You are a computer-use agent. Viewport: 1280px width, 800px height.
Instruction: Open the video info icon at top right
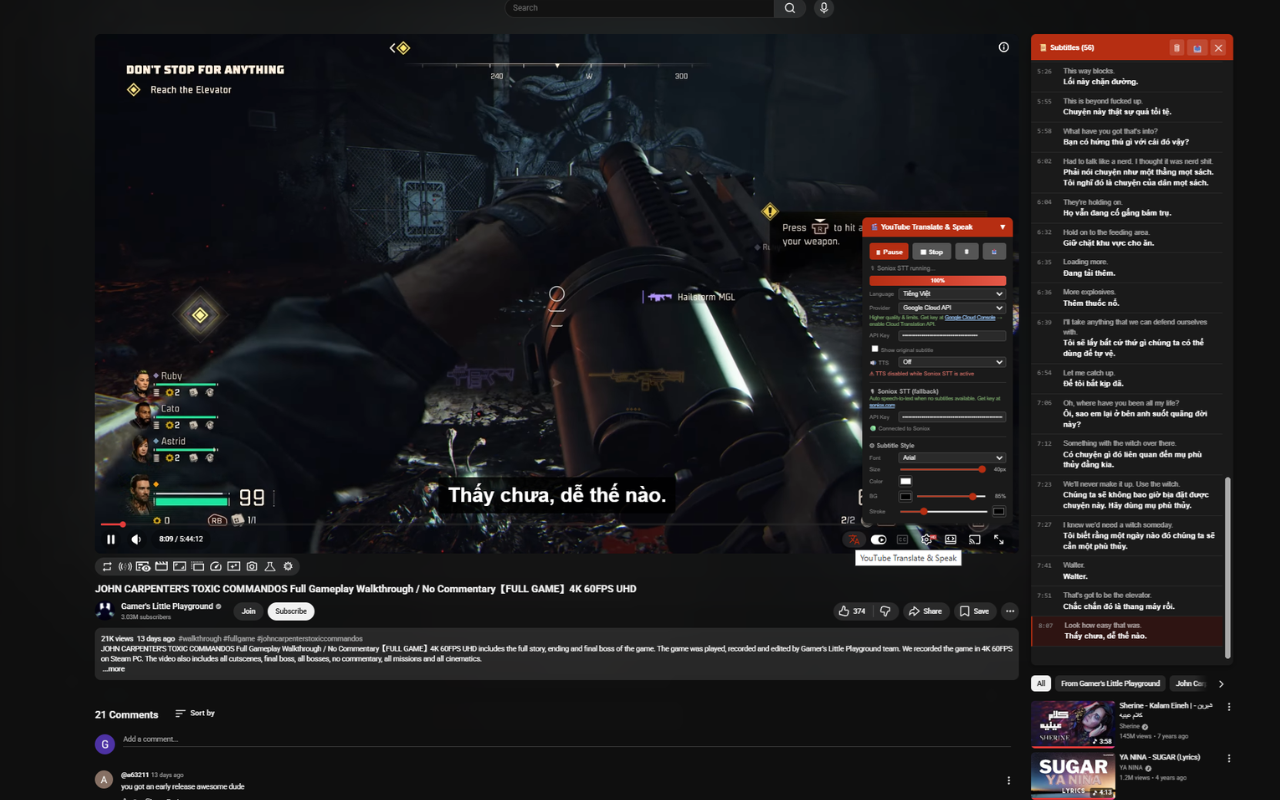coord(1004,47)
